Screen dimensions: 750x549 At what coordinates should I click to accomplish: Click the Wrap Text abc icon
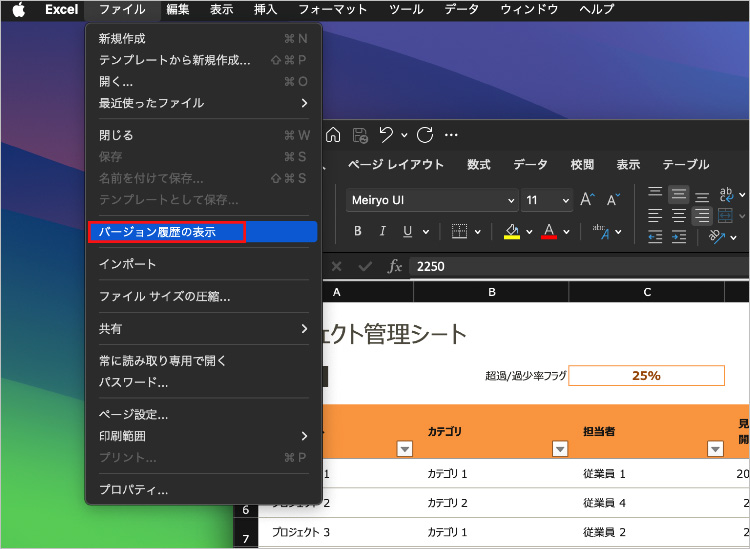click(726, 195)
